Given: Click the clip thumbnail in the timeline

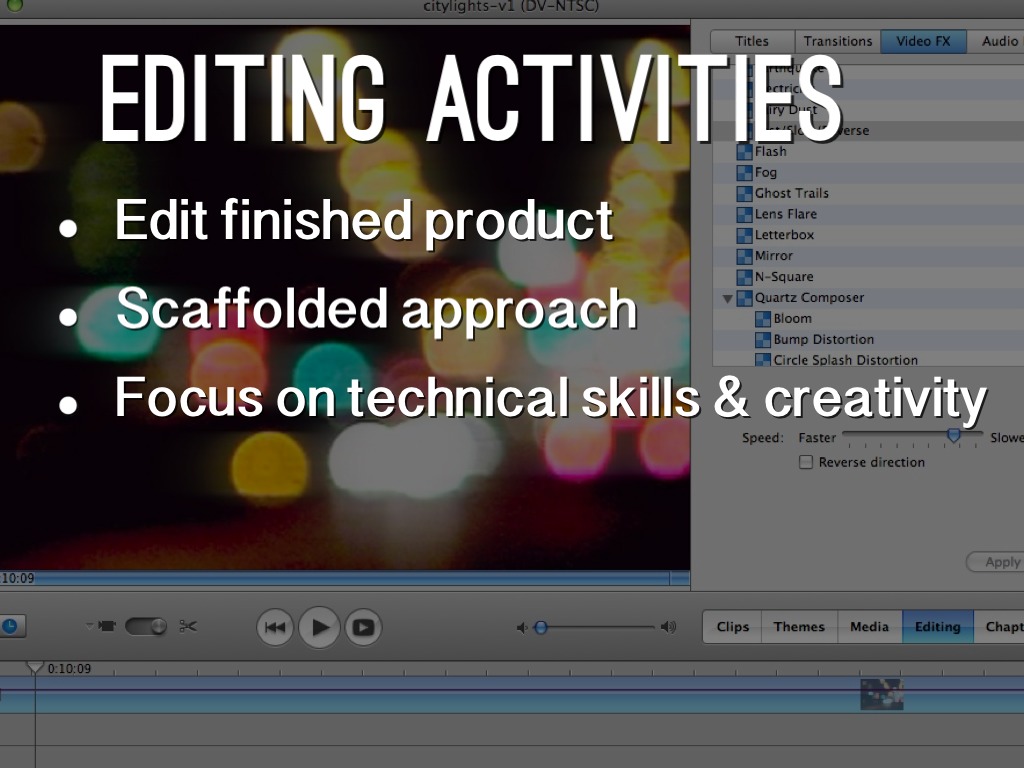Looking at the screenshot, I should pos(881,694).
